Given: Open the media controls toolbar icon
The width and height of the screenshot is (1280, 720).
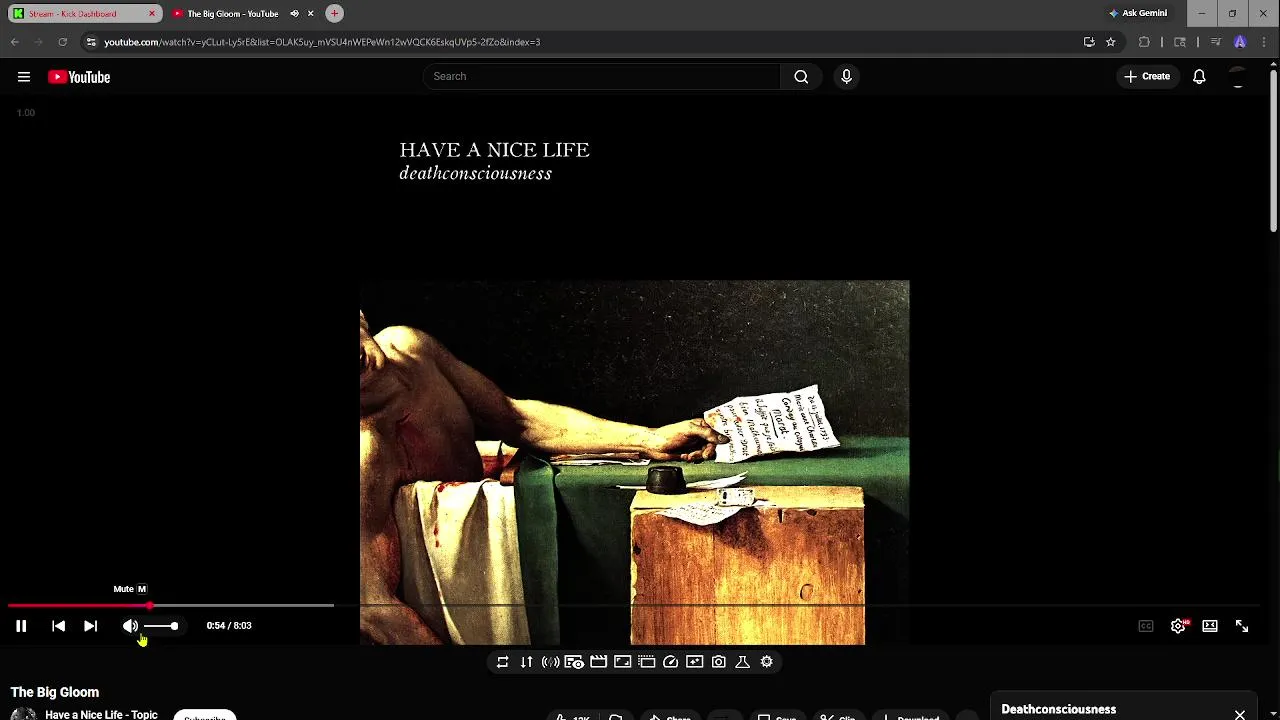Looking at the screenshot, I should pos(1216,42).
